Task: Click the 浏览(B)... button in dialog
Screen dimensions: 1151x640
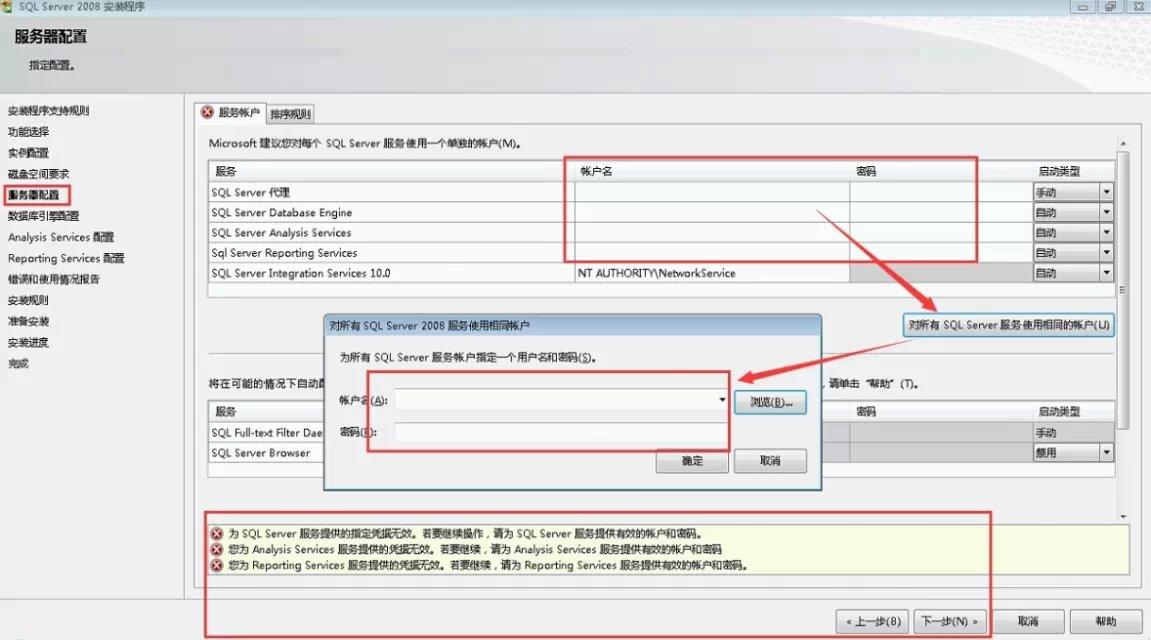Action: 771,402
